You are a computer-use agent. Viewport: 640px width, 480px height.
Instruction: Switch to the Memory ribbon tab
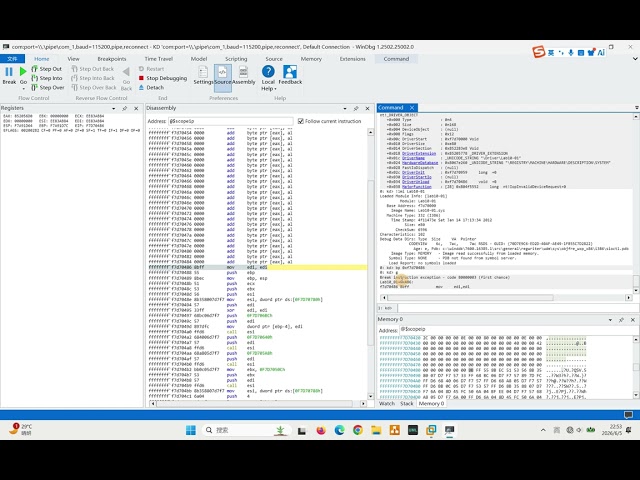311,59
